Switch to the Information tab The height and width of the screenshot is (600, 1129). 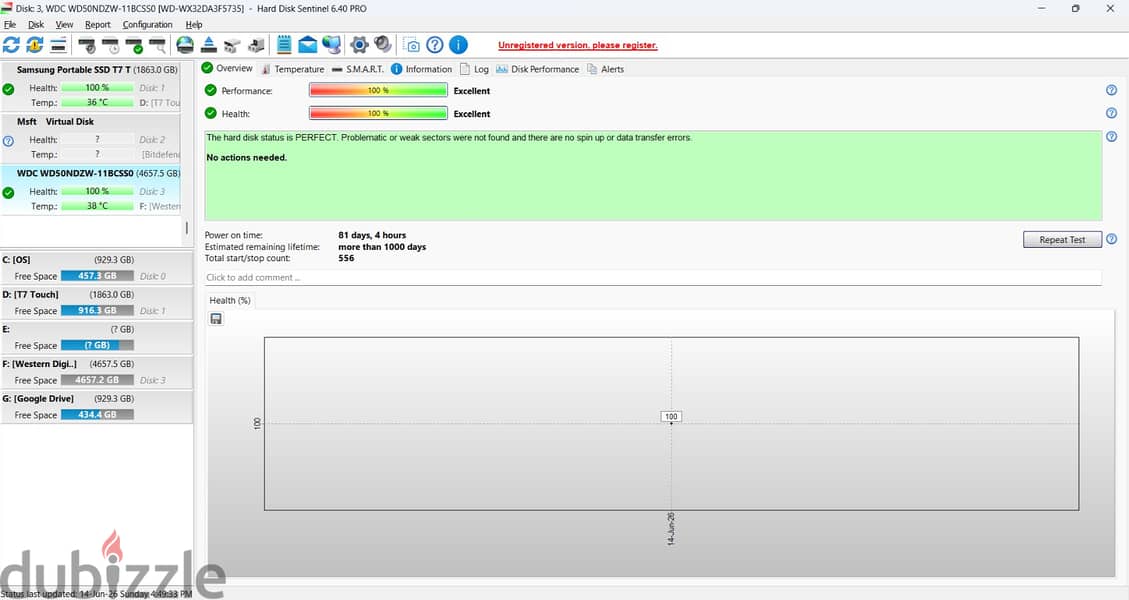pyautogui.click(x=421, y=69)
